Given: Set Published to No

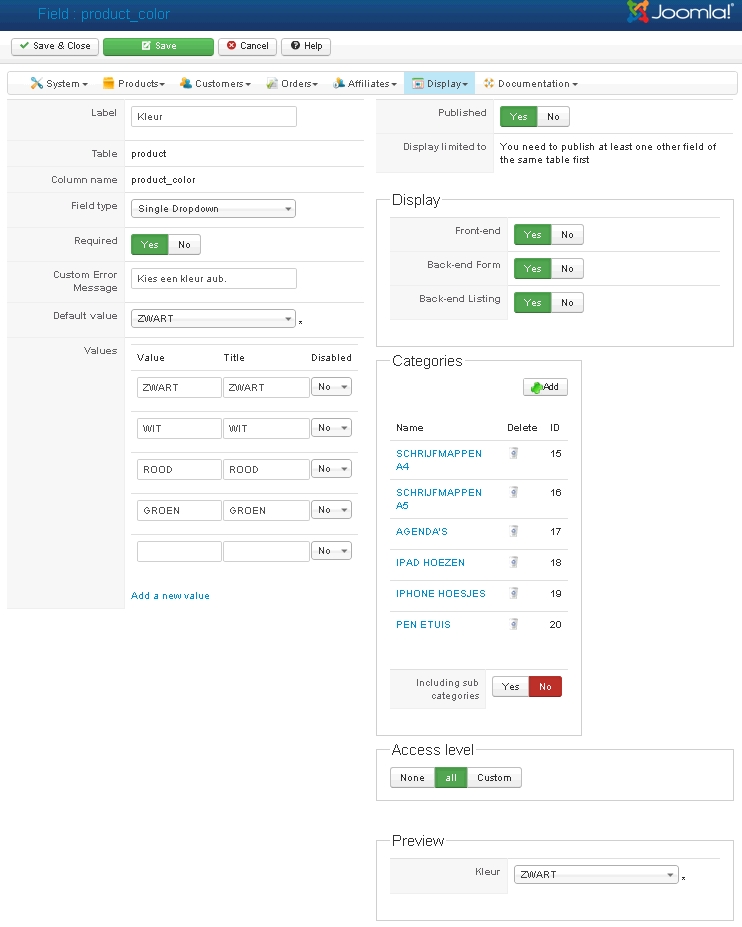Looking at the screenshot, I should coord(553,117).
